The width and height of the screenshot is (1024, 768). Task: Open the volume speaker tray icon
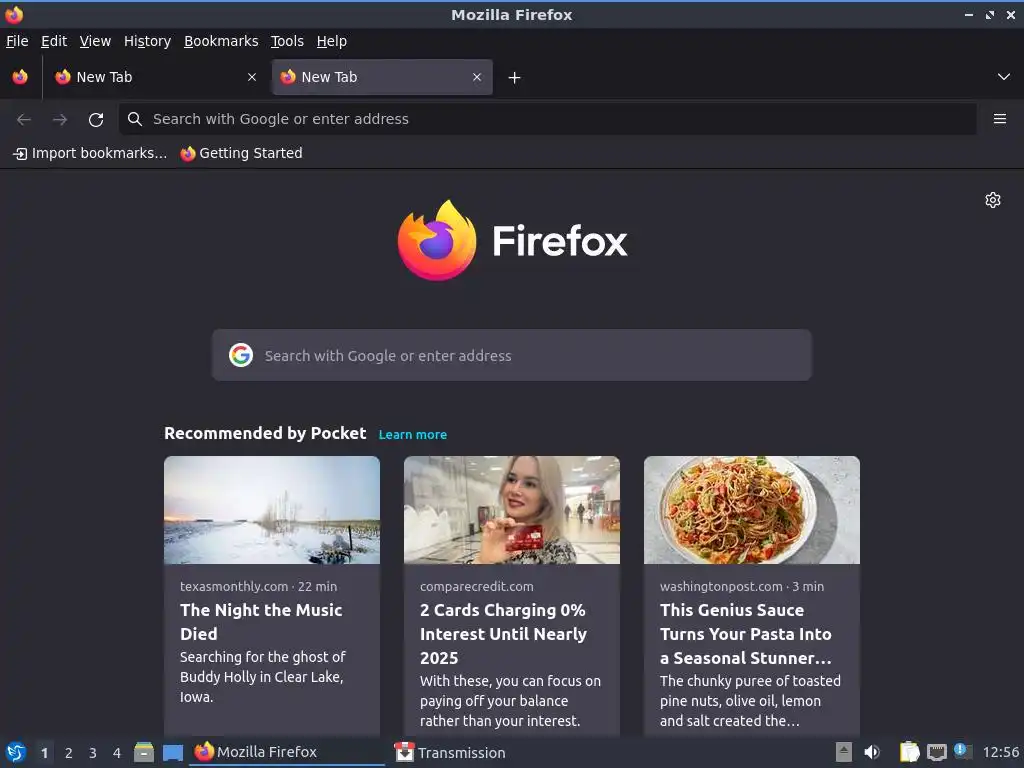coord(872,752)
